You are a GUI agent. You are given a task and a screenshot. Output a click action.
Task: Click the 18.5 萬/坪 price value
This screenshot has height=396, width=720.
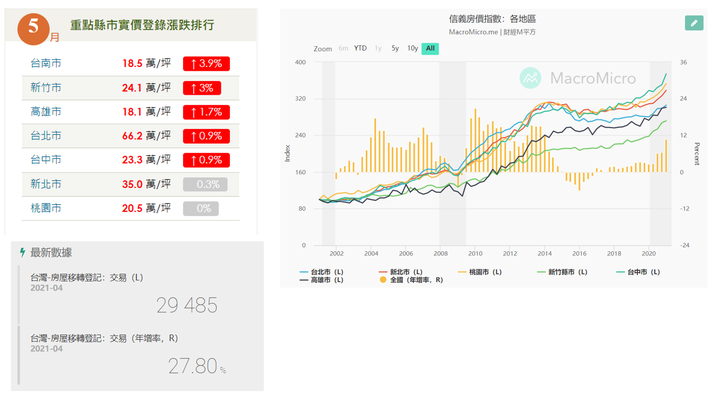point(146,63)
